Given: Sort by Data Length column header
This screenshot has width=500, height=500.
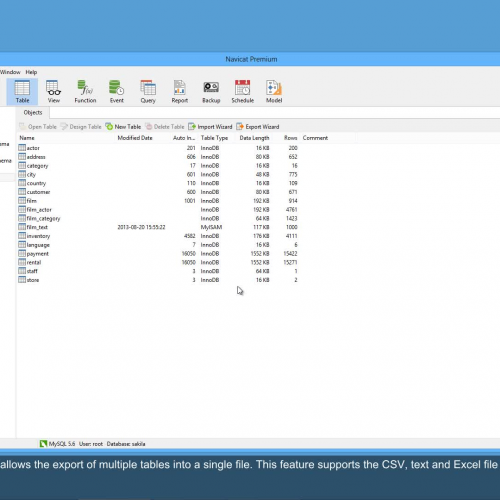Looking at the screenshot, I should tap(254, 138).
